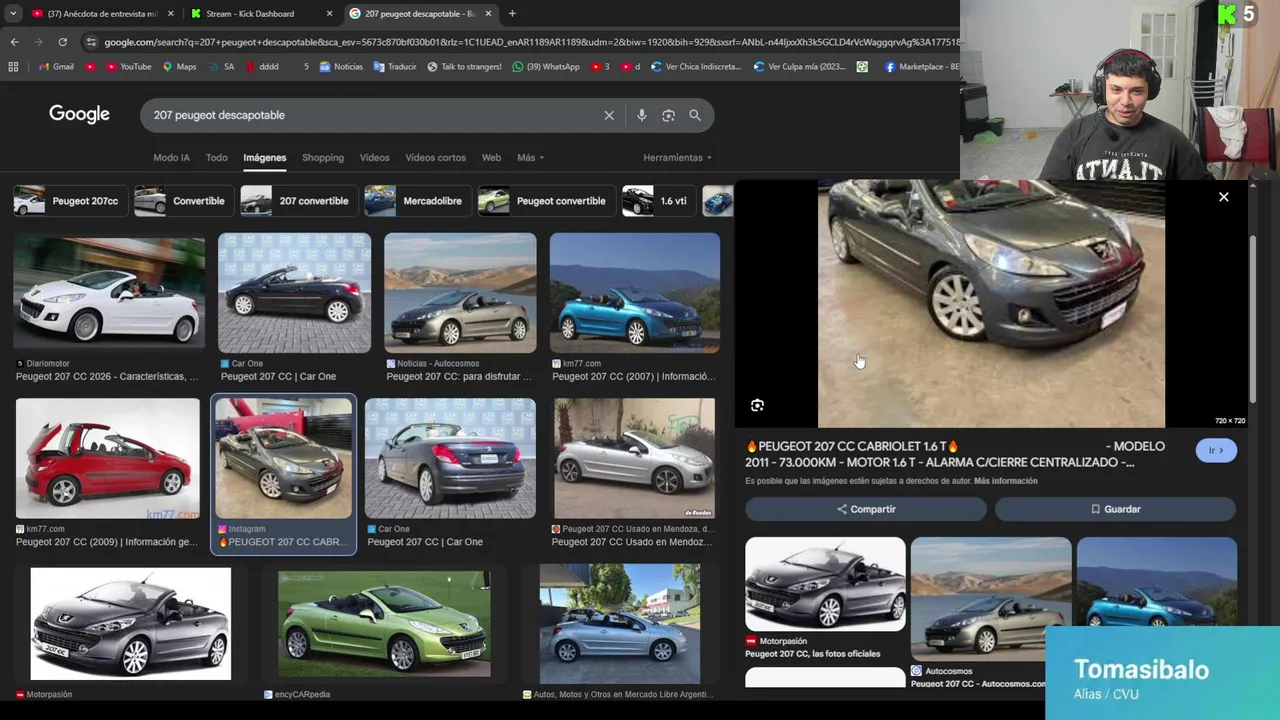Go back with browser back arrow
1280x720 pixels.
[x=14, y=42]
